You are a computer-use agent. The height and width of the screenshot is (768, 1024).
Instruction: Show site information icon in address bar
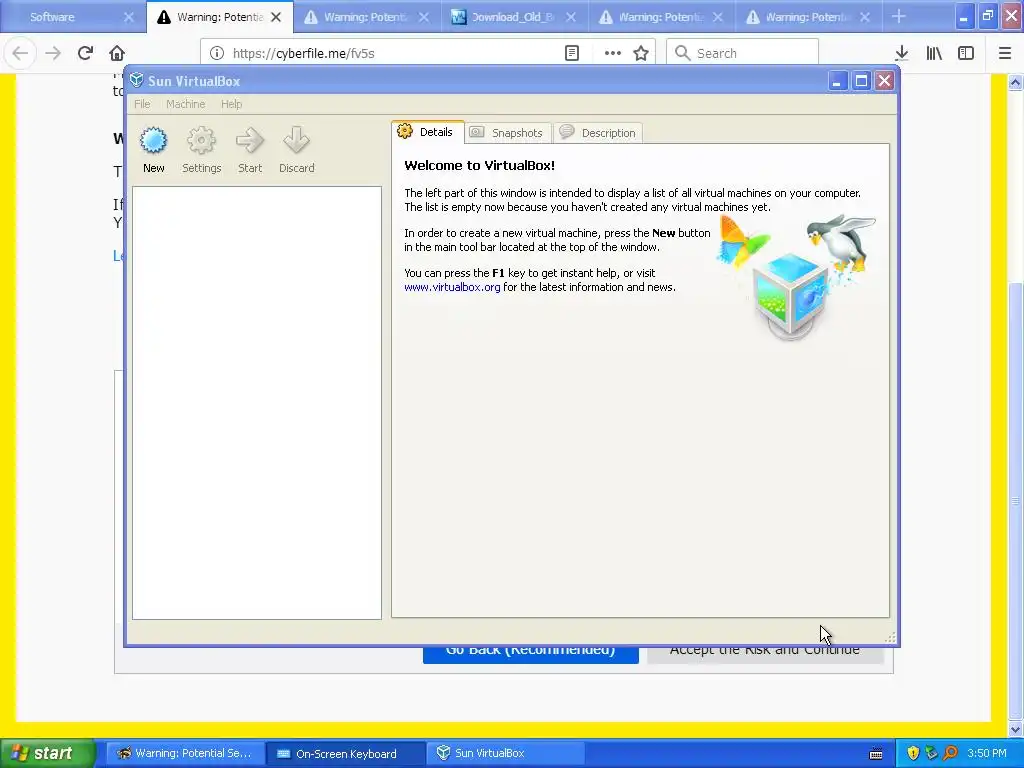[x=217, y=53]
